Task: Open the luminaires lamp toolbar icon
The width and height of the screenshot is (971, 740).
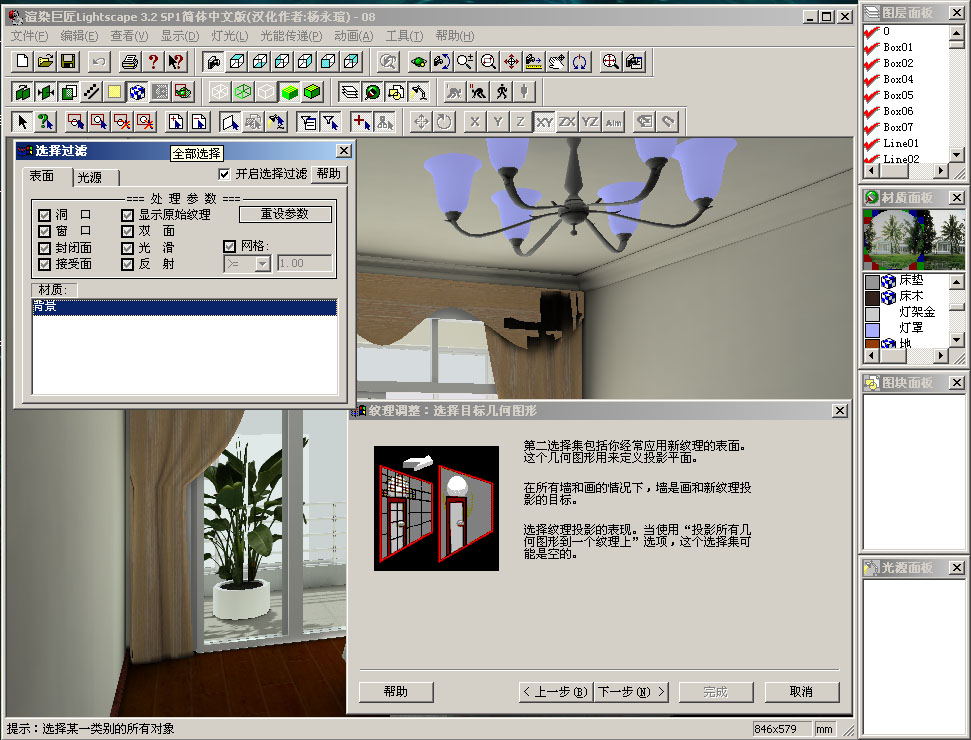Action: click(x=419, y=92)
